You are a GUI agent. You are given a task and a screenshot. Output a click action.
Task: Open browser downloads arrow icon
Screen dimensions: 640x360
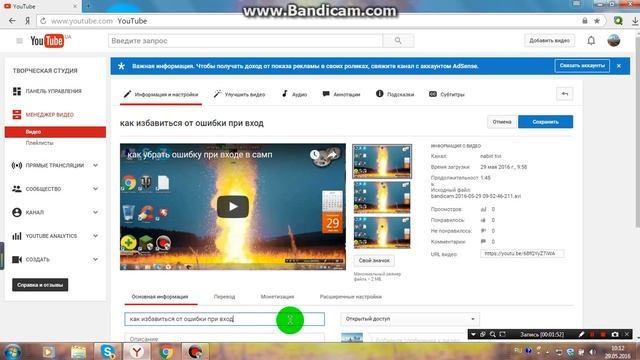tap(635, 21)
